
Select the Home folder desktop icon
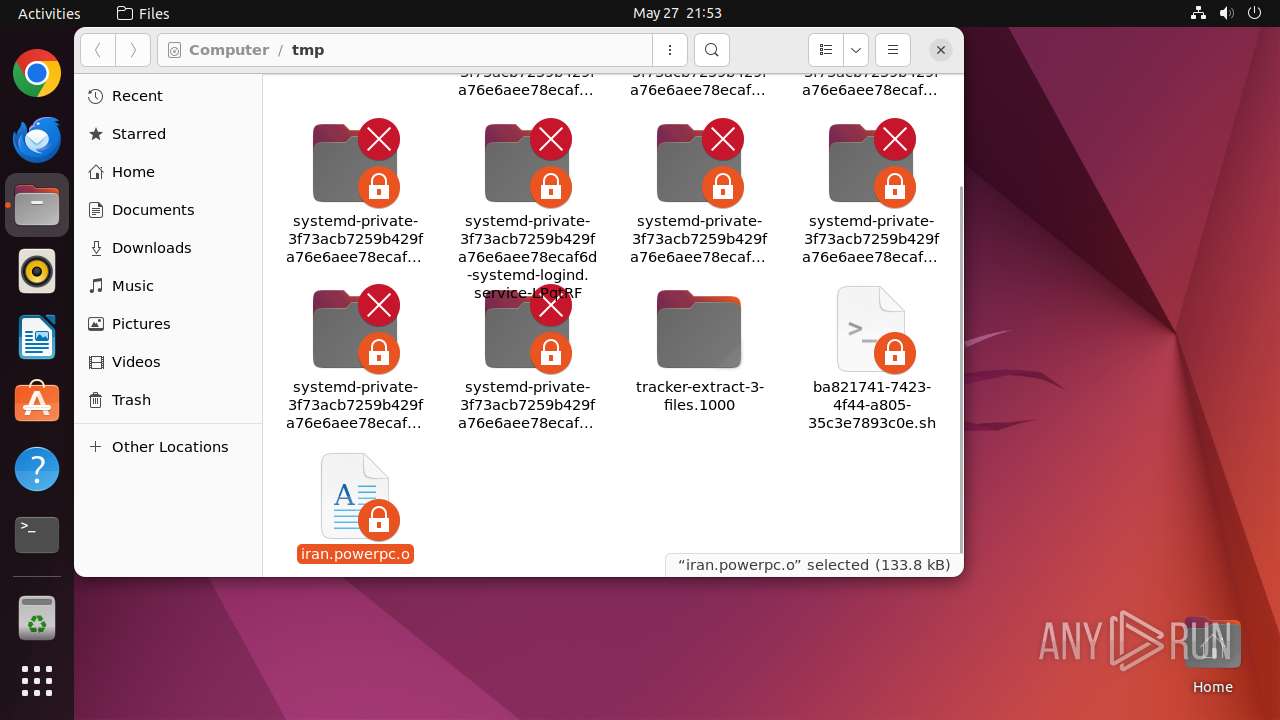(x=1212, y=656)
